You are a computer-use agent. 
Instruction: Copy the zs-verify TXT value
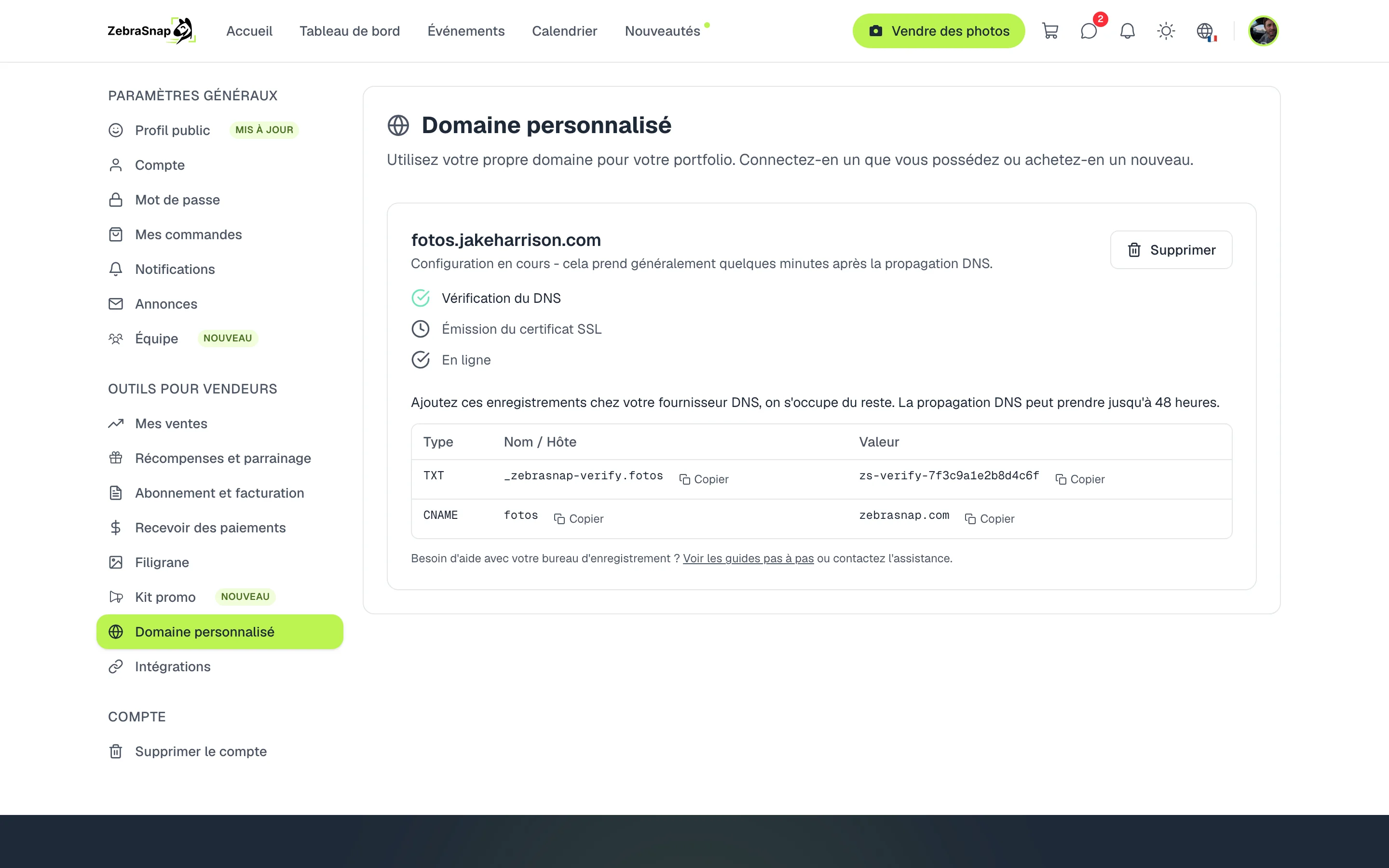pyautogui.click(x=1080, y=479)
